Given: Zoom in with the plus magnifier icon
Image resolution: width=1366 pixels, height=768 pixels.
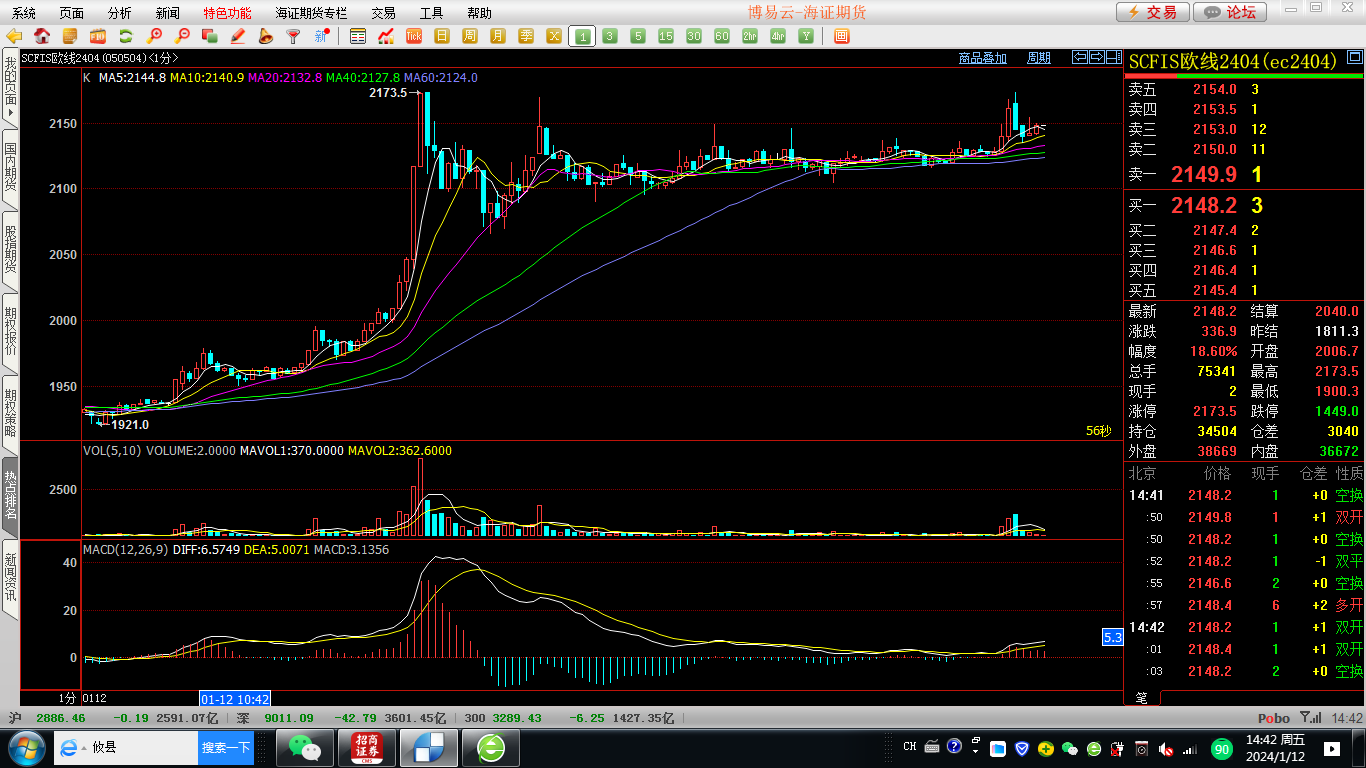Looking at the screenshot, I should (154, 36).
